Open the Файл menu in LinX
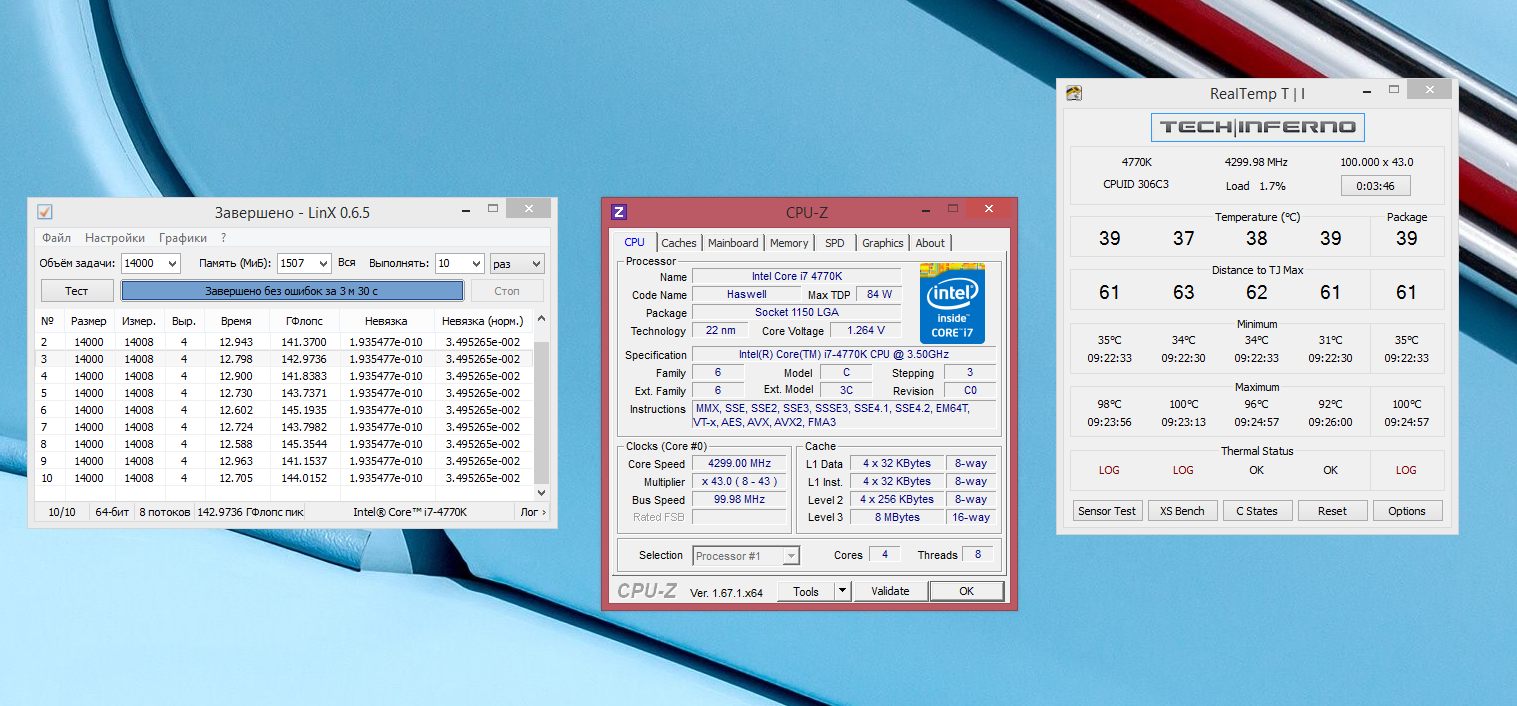The image size is (1517, 706). click(x=56, y=238)
